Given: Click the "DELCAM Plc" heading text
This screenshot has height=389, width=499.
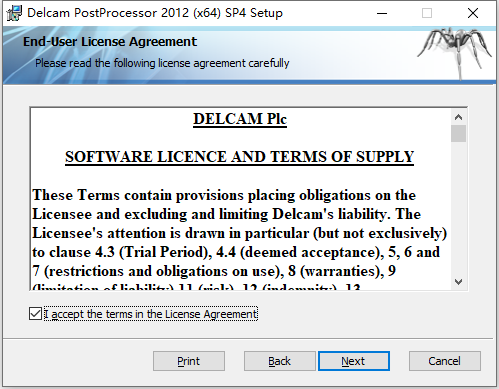Looking at the screenshot, I should pos(240,119).
